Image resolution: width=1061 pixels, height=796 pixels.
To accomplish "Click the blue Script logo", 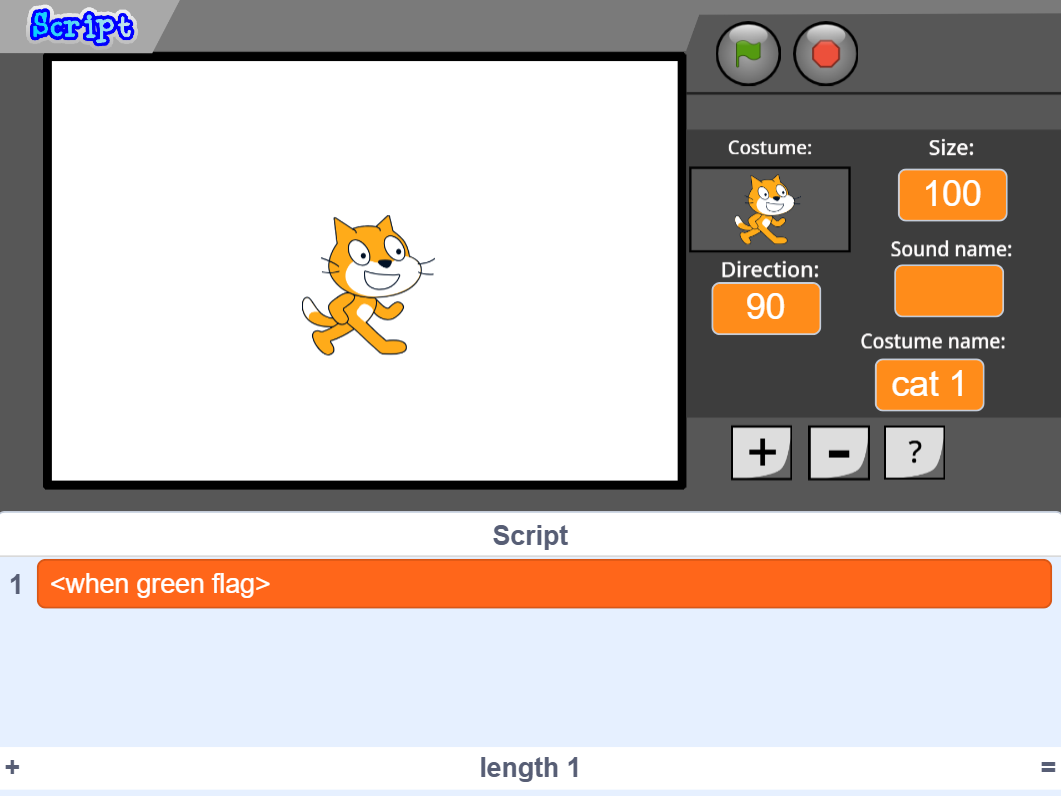I will 82,26.
